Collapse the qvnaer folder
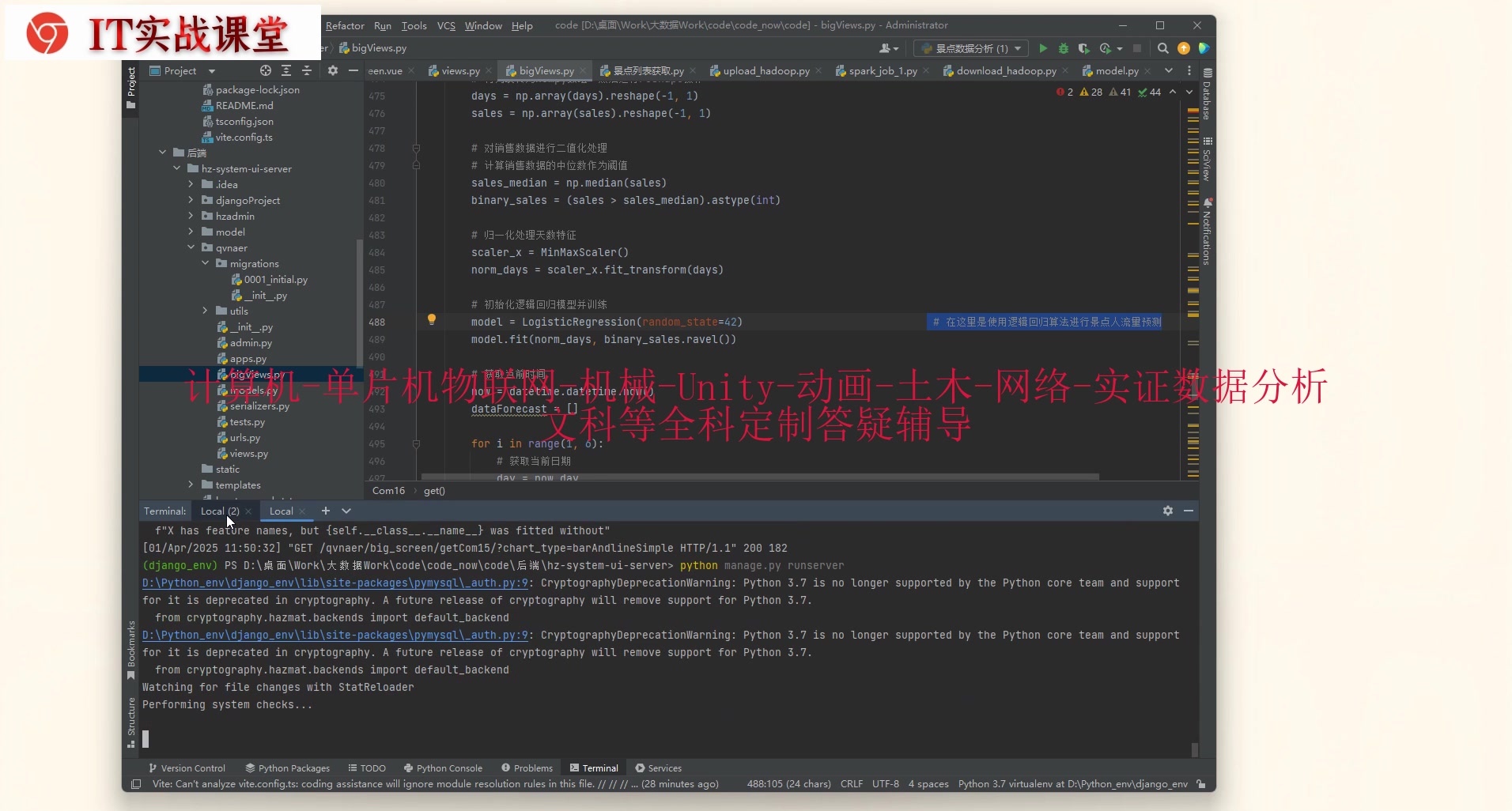 tap(191, 247)
